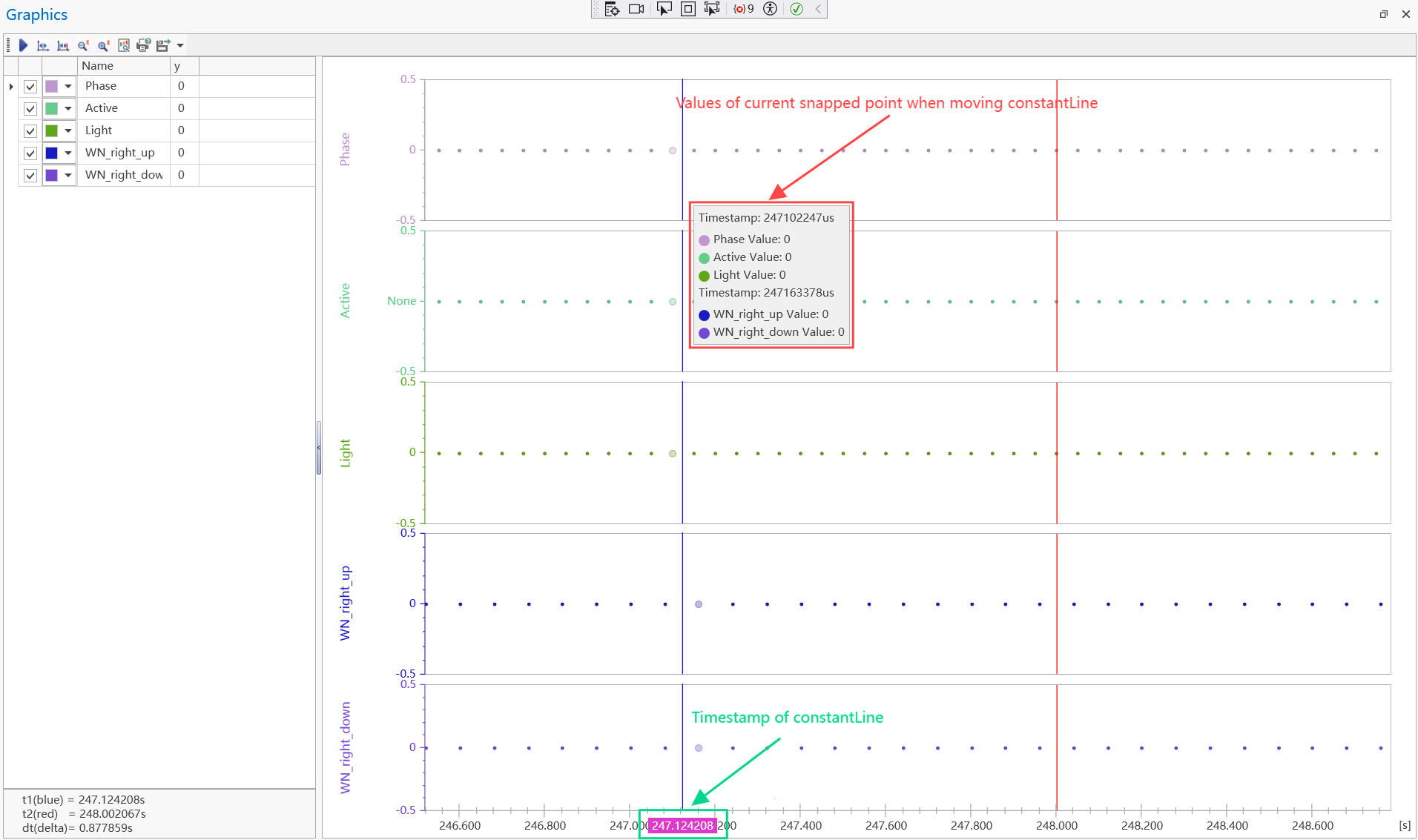The height and width of the screenshot is (840, 1418).
Task: Toggle the Light signal checkbox
Action: [x=30, y=131]
